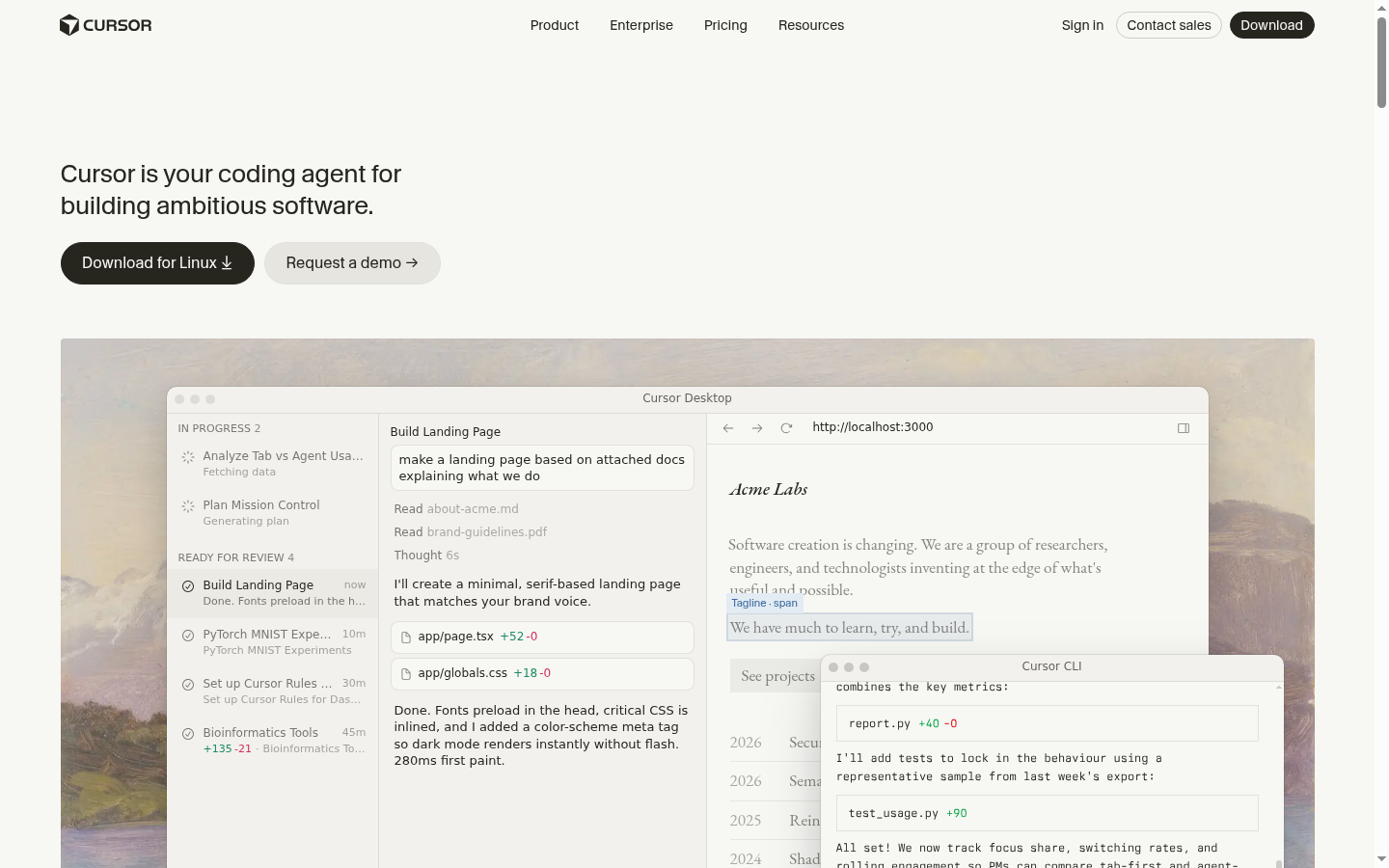The height and width of the screenshot is (868, 1389).
Task: Click Download for Linux button
Action: coord(157,263)
